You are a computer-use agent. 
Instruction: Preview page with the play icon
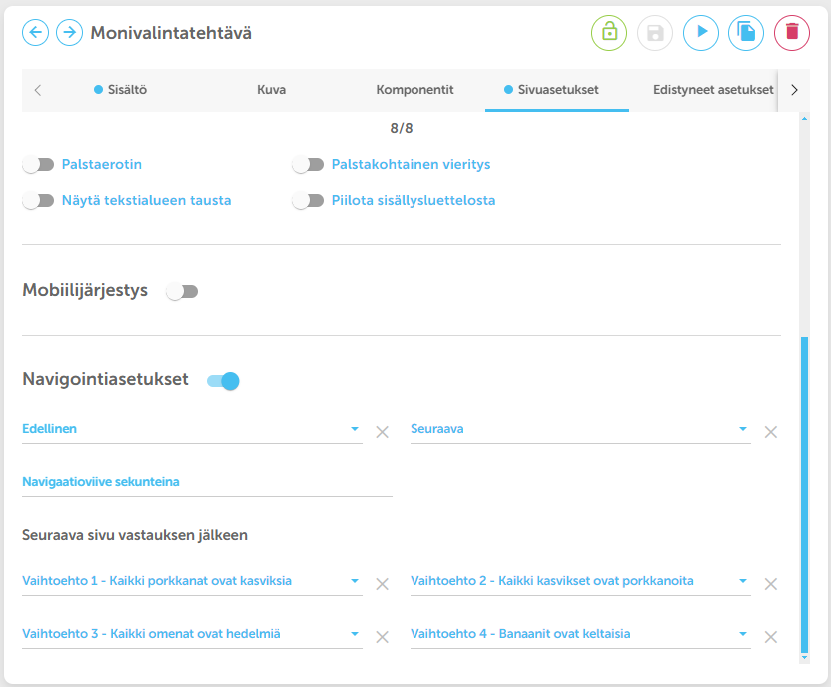pos(701,33)
